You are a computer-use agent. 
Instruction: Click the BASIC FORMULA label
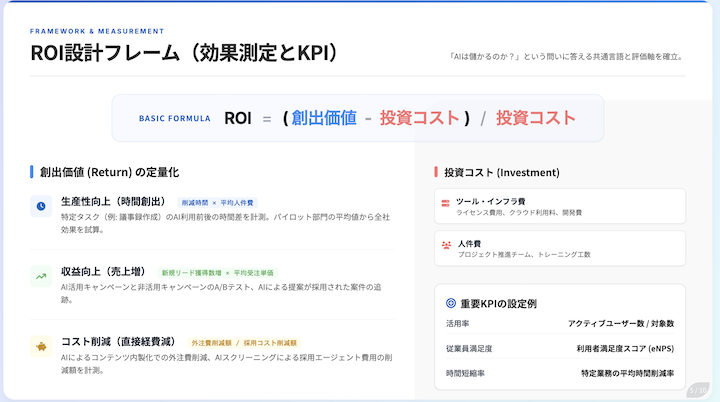[x=174, y=119]
